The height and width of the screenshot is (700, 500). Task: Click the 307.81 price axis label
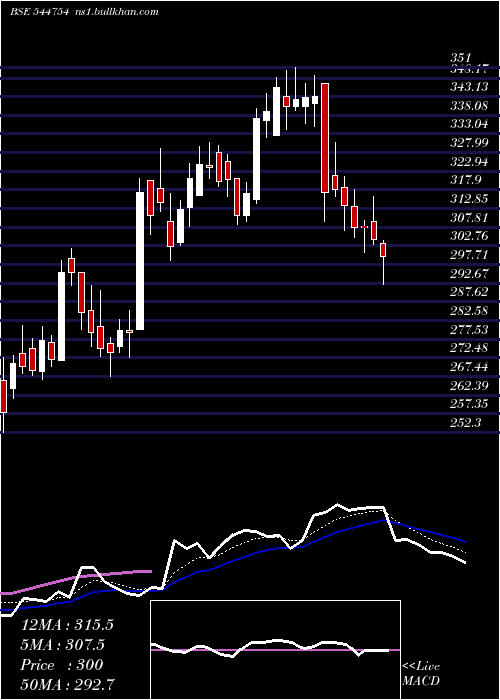coord(469,217)
